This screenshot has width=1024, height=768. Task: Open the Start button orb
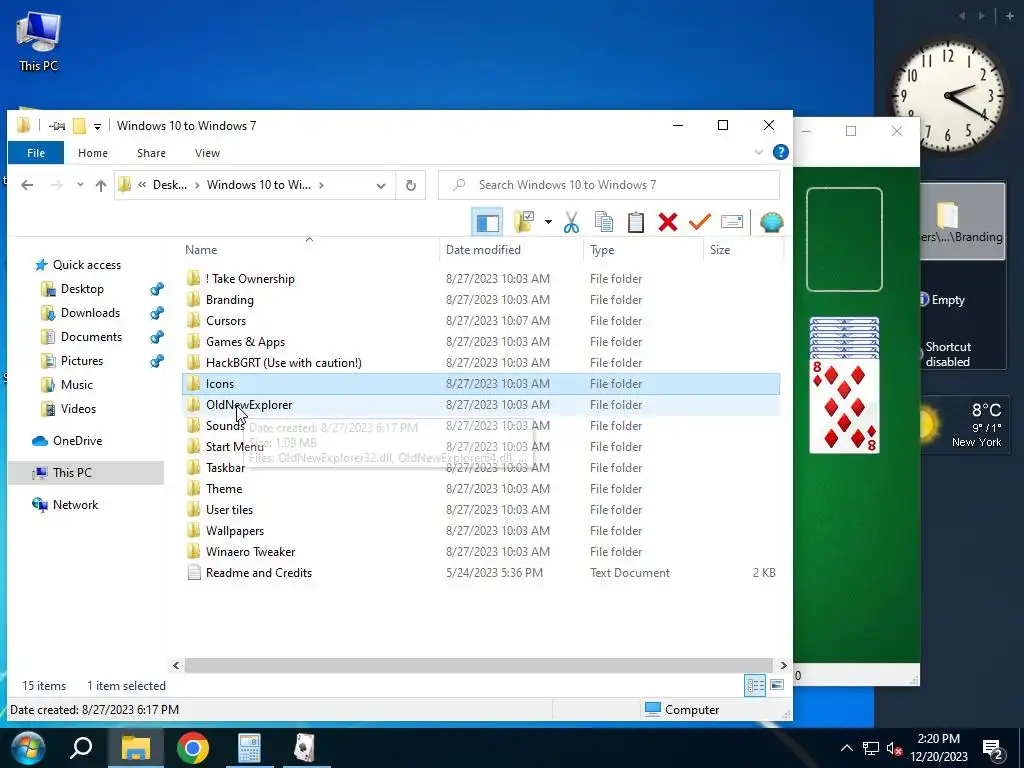pyautogui.click(x=28, y=748)
